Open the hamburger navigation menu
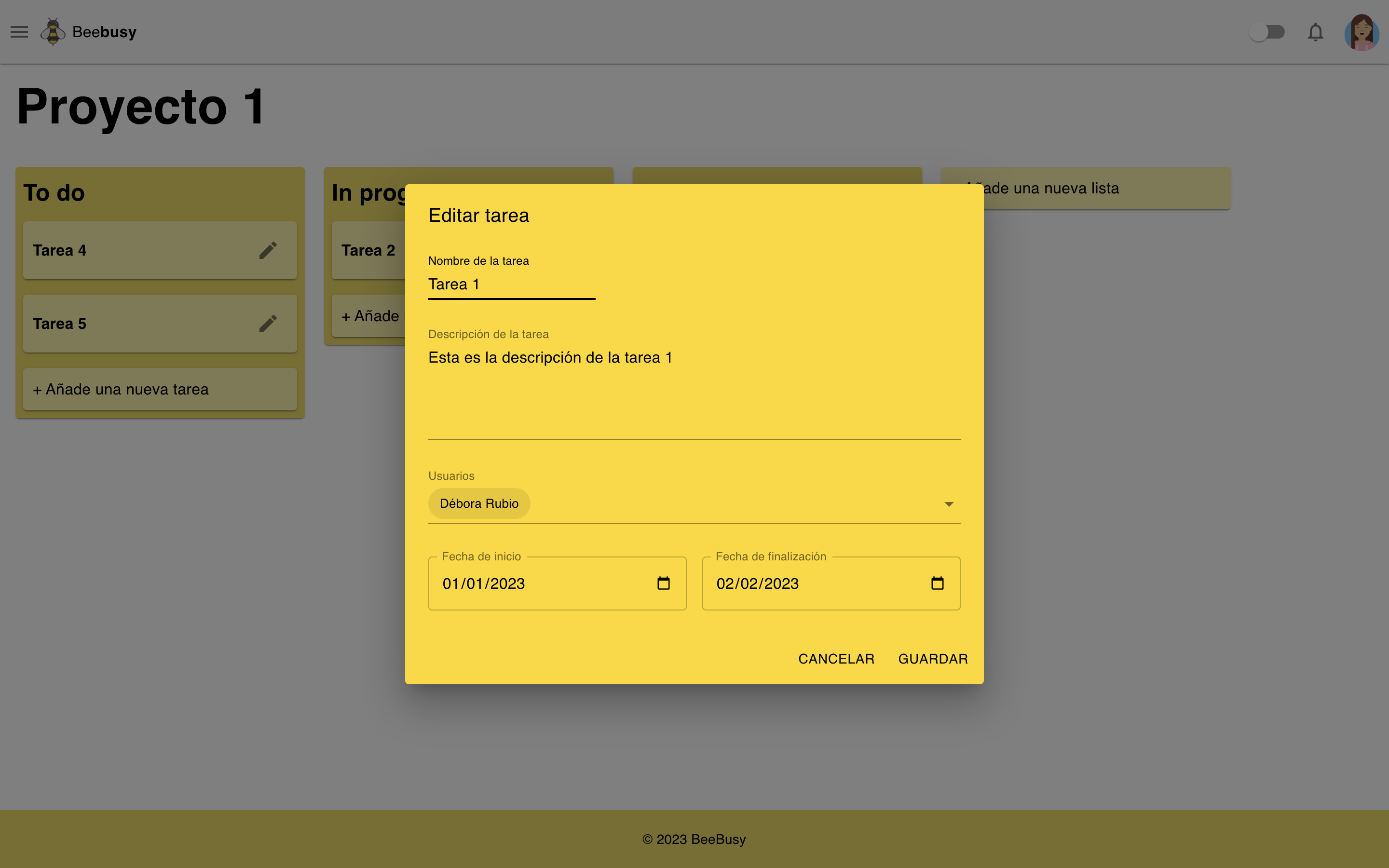The width and height of the screenshot is (1389, 868). (x=19, y=31)
